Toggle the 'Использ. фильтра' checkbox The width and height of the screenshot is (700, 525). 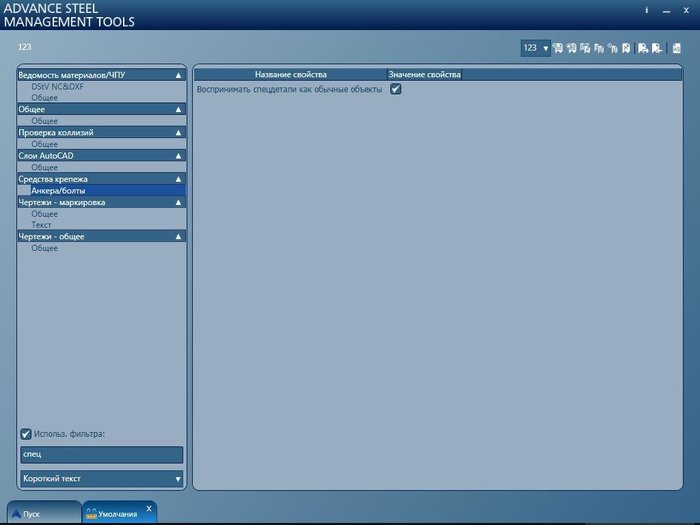click(x=26, y=434)
